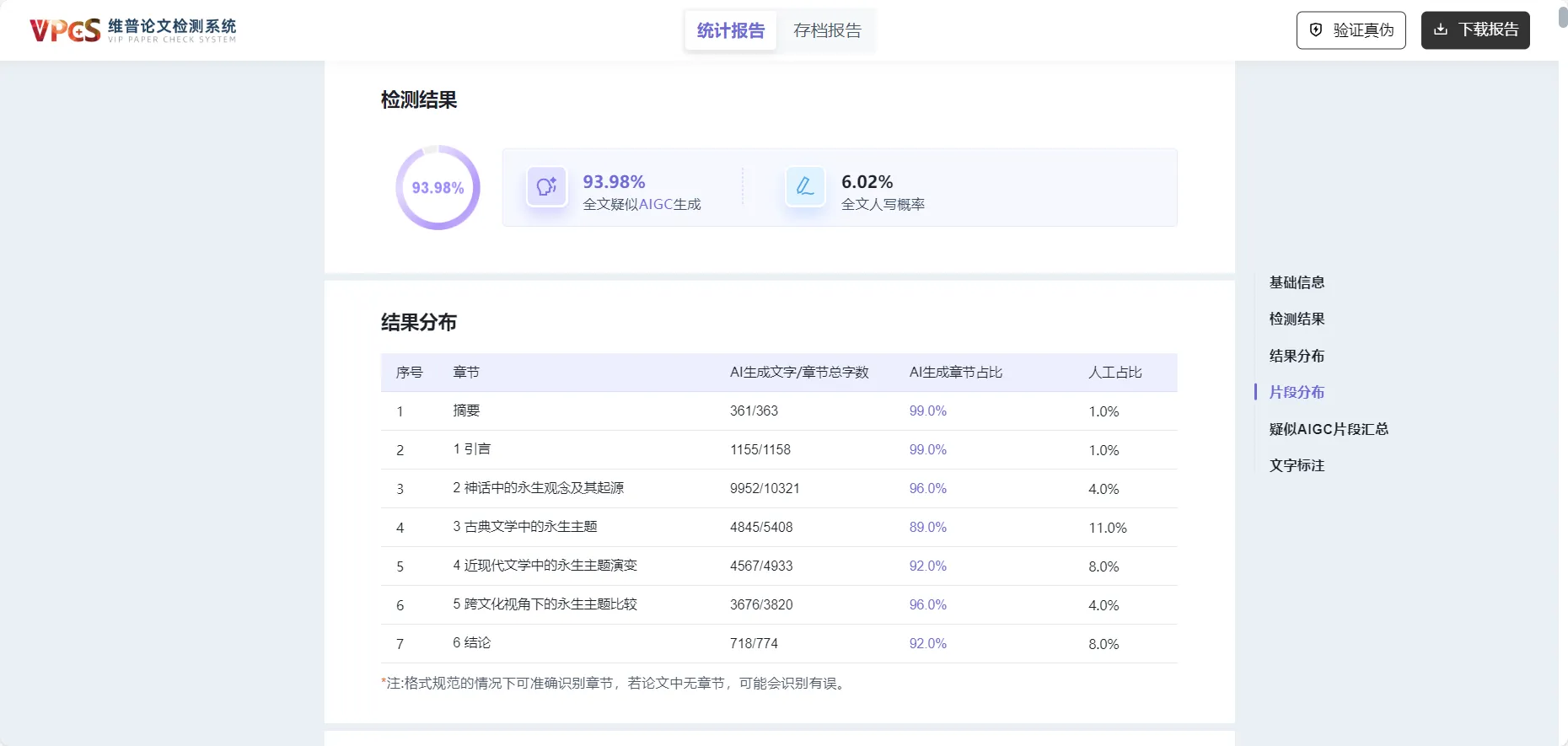
Task: Click the AI生成文字/章节总字数 column header
Action: (799, 372)
